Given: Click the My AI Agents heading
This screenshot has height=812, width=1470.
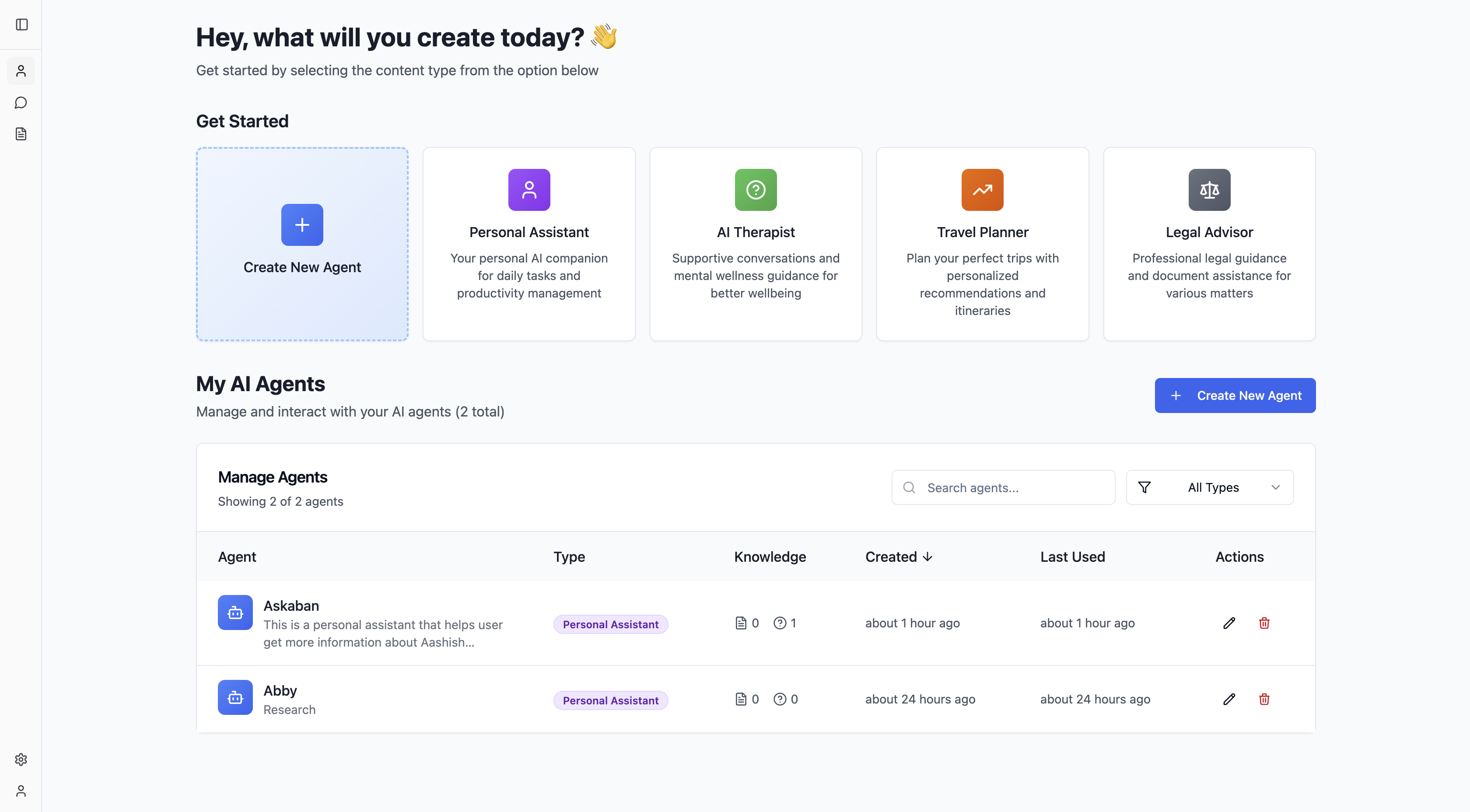Looking at the screenshot, I should [x=260, y=384].
